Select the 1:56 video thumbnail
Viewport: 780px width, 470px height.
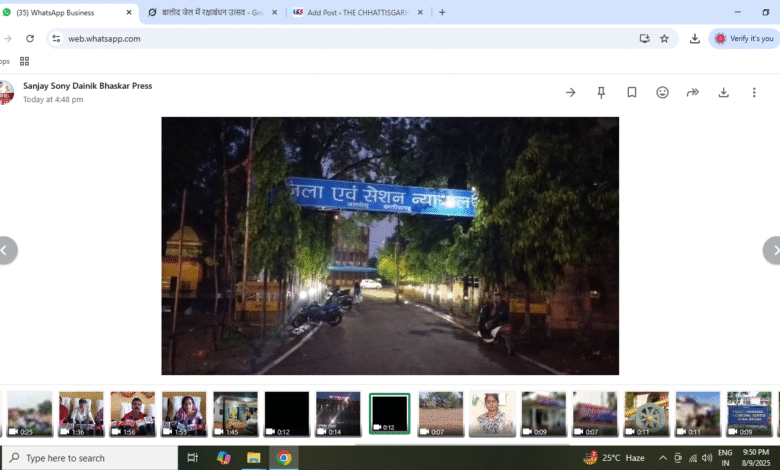(x=132, y=413)
